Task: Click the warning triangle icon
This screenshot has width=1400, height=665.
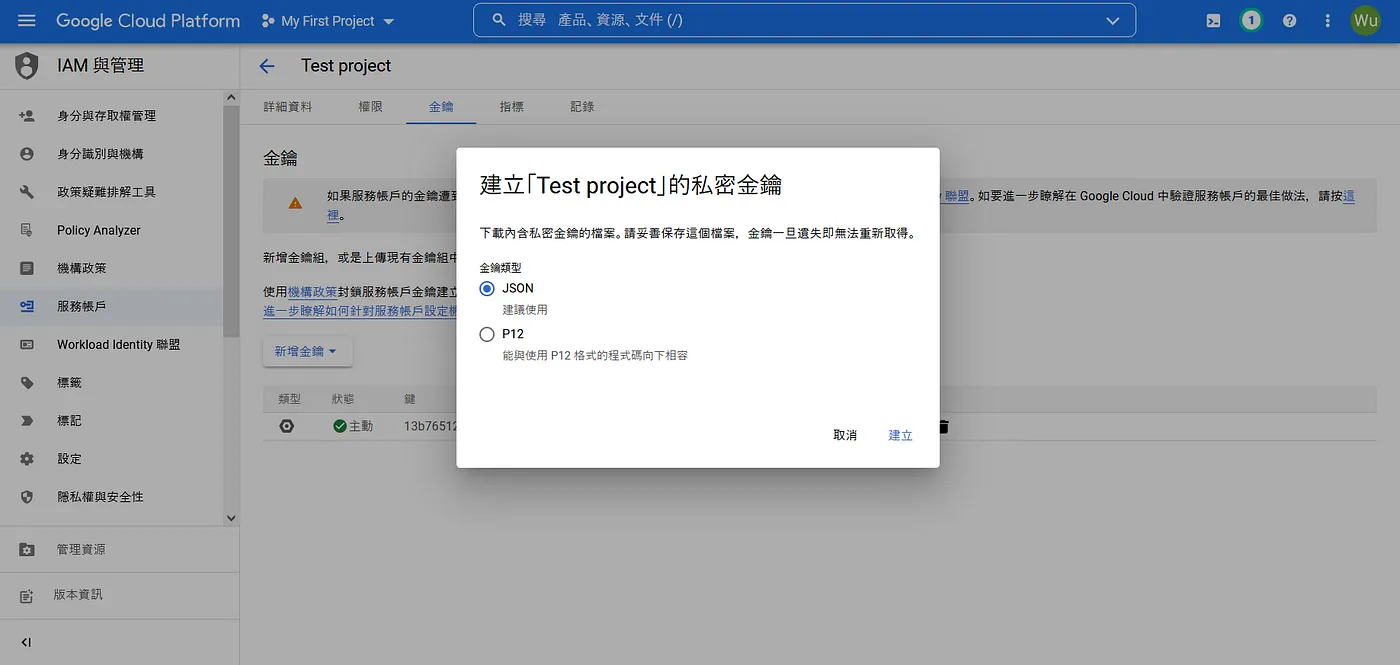Action: coord(295,203)
